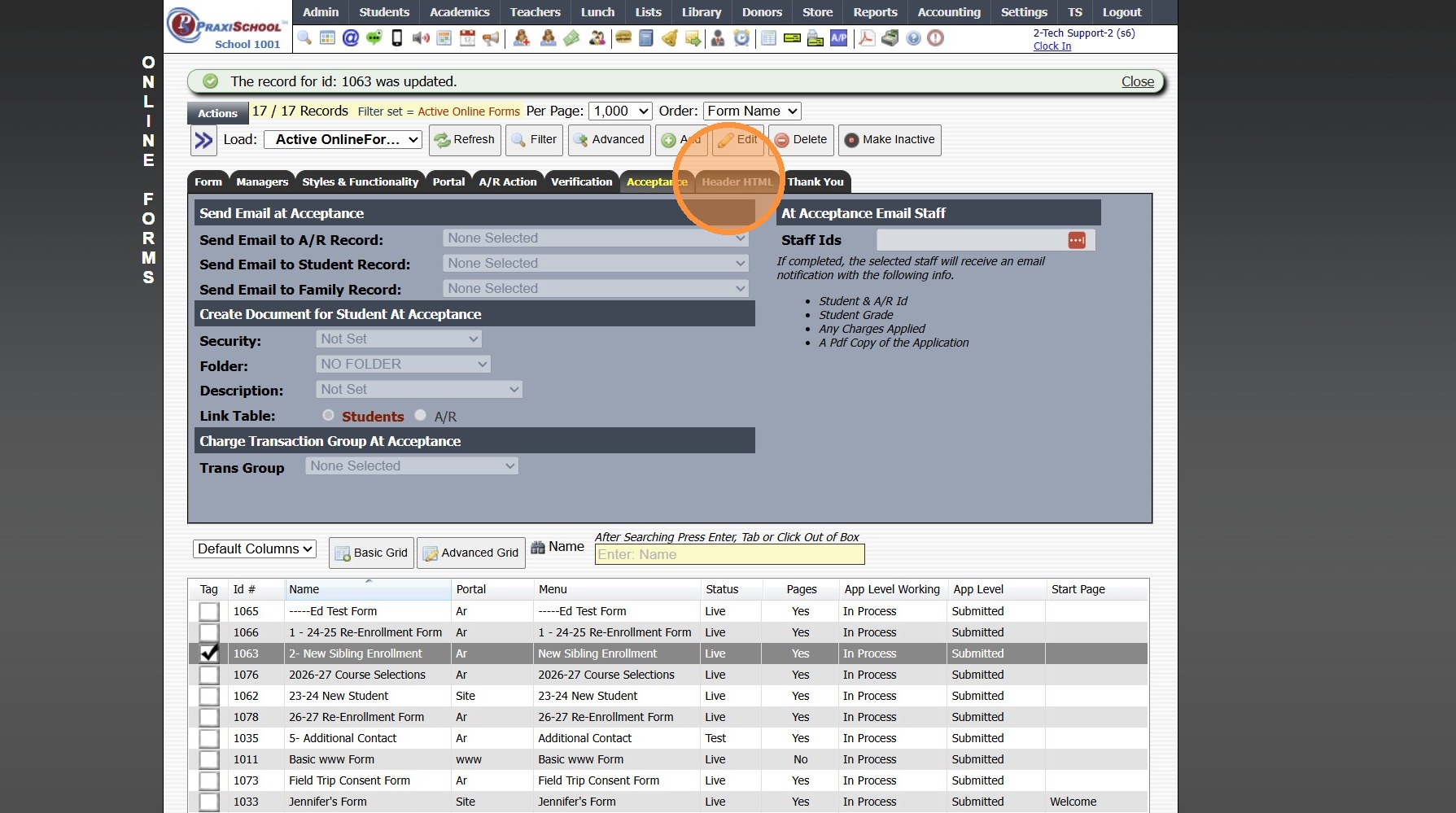Tick the checkbox for form 1065
This screenshot has height=813, width=1456.
(209, 611)
